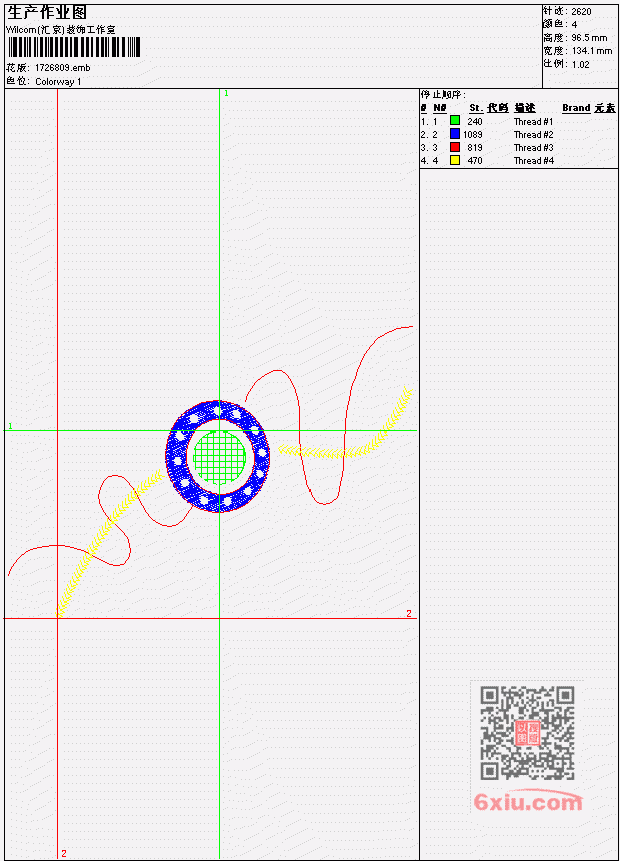The width and height of the screenshot is (620, 861).
Task: Click the '停止顺序:' heading
Action: (x=443, y=94)
